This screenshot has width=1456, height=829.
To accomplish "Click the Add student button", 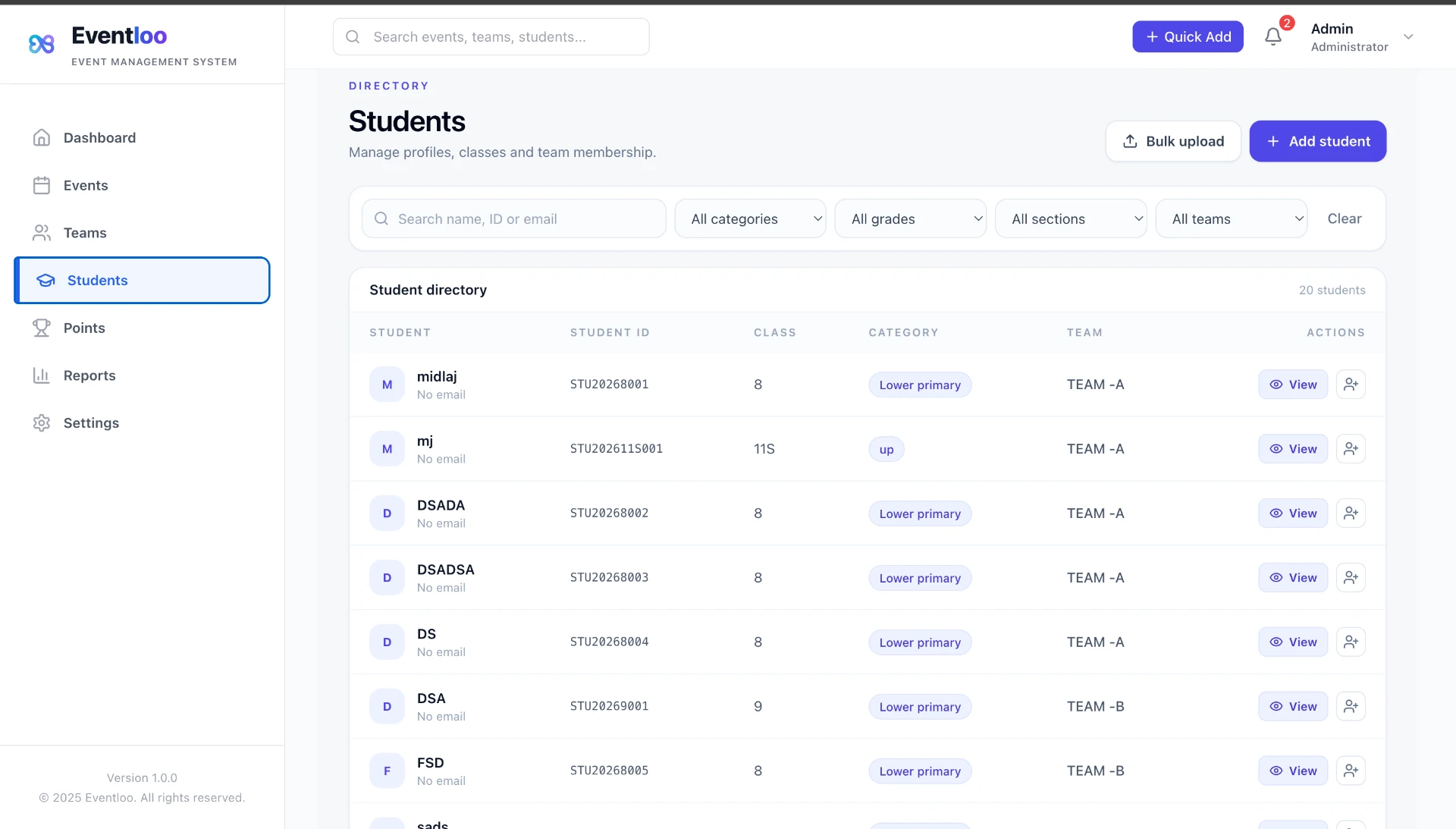I will pyautogui.click(x=1318, y=141).
